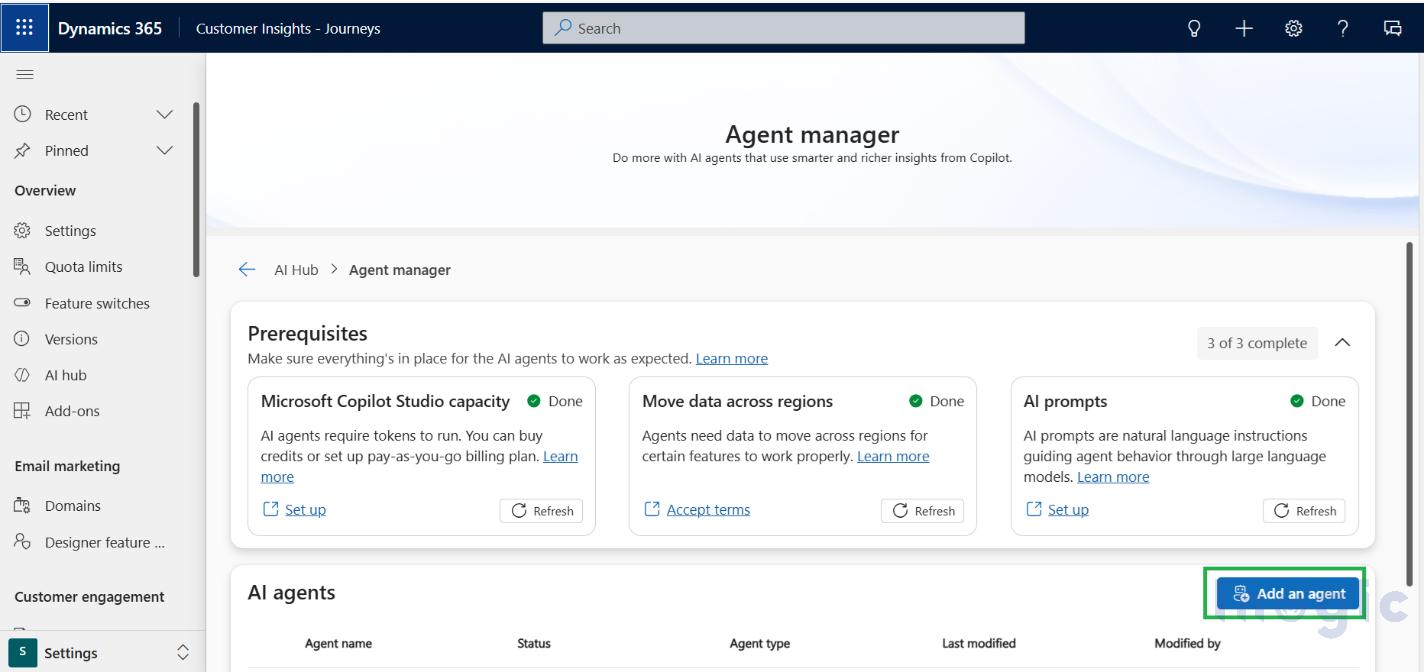This screenshot has width=1424, height=672.
Task: Click Customer Insights - Journeys app name
Action: 288,28
